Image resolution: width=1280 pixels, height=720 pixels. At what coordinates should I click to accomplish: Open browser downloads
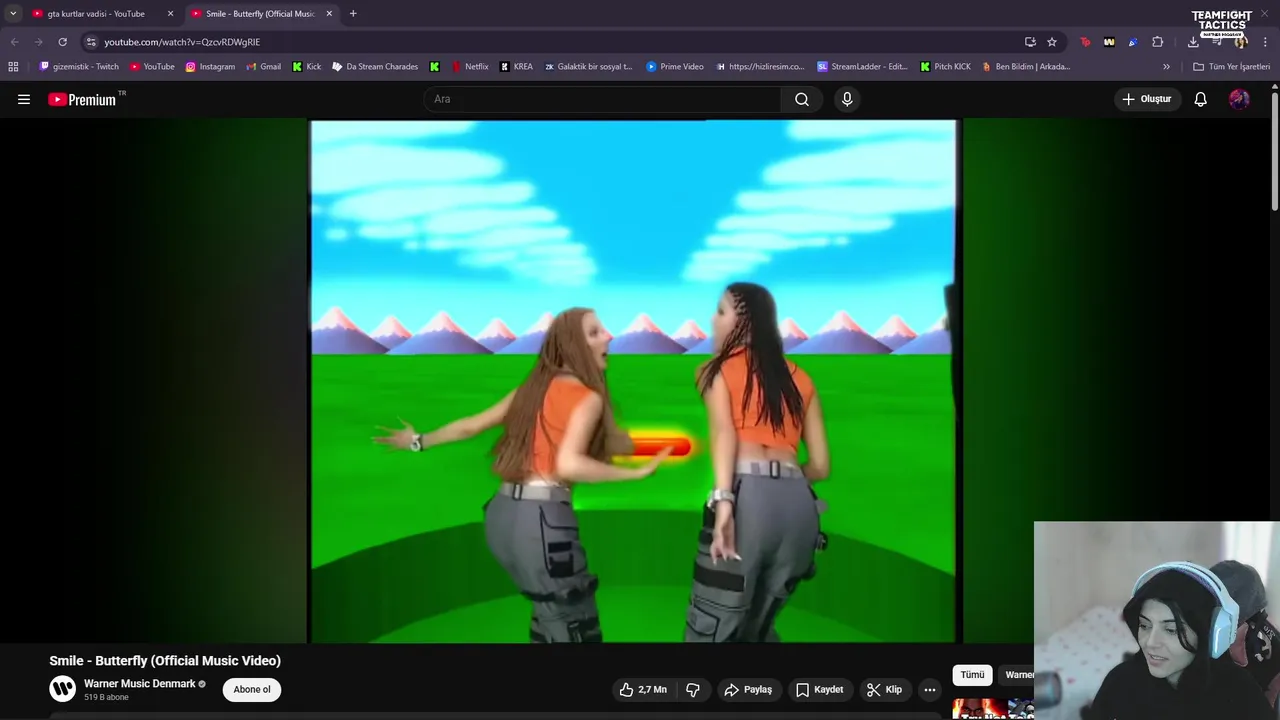(1193, 42)
